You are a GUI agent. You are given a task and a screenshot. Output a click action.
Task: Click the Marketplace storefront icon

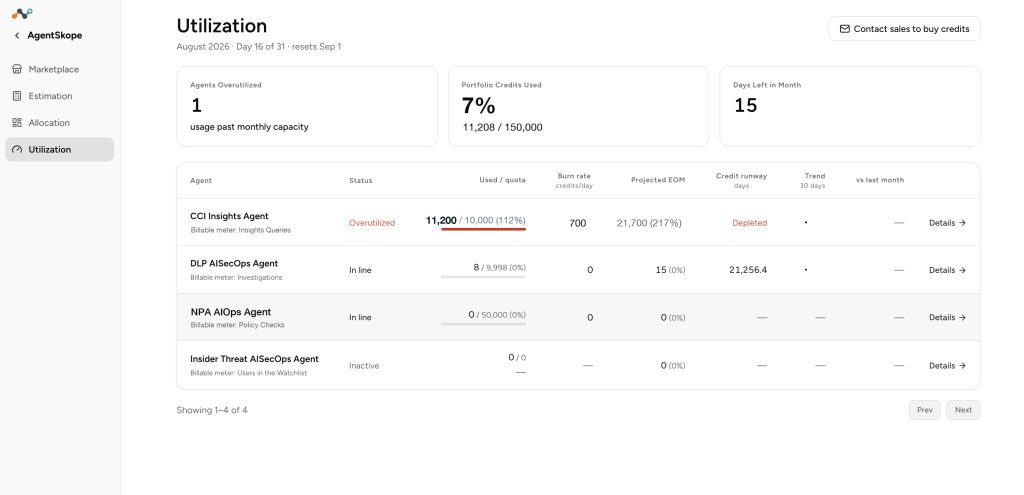pyautogui.click(x=17, y=69)
